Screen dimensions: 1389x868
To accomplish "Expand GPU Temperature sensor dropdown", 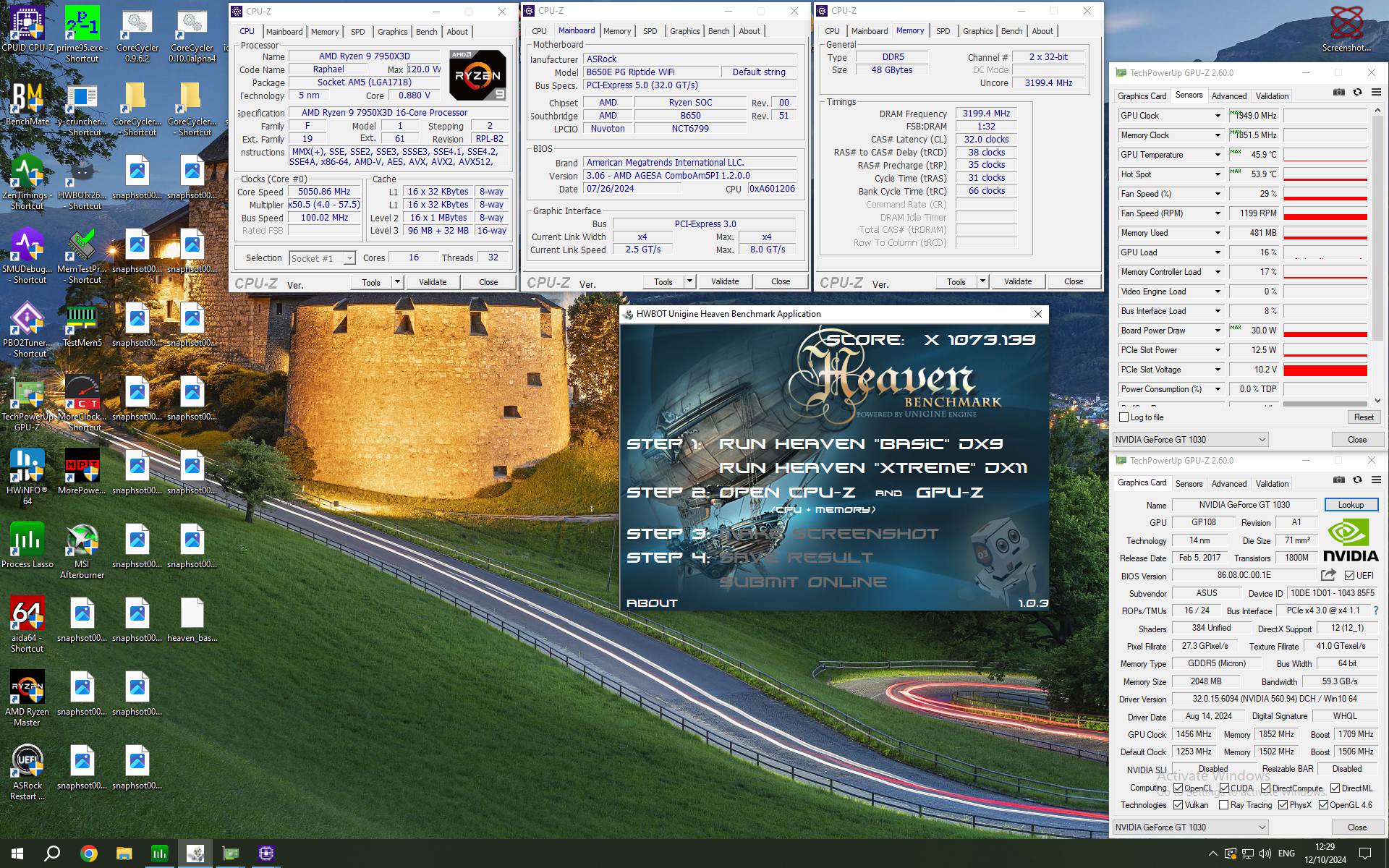I will pyautogui.click(x=1218, y=155).
